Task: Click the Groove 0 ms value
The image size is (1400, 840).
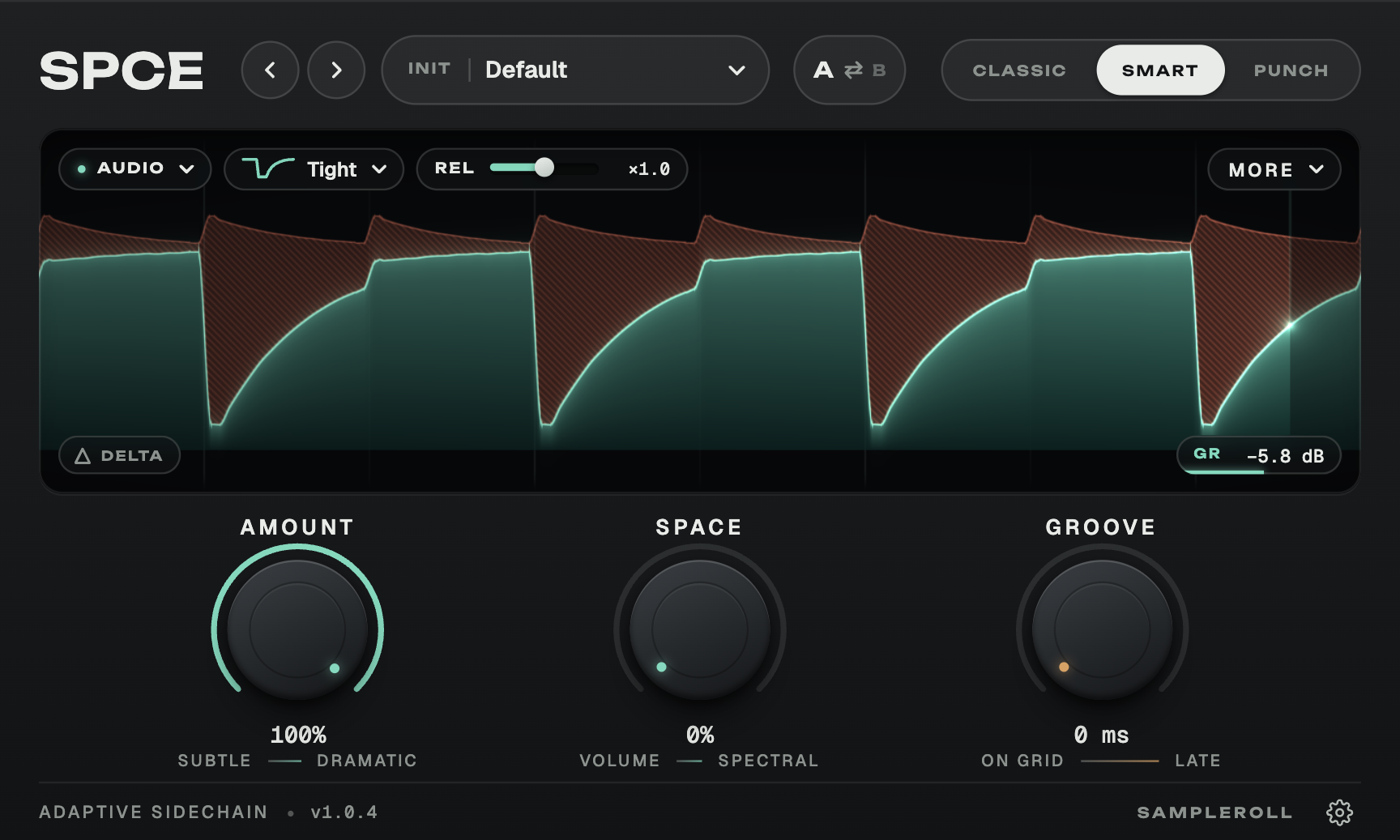Action: (x=1102, y=735)
